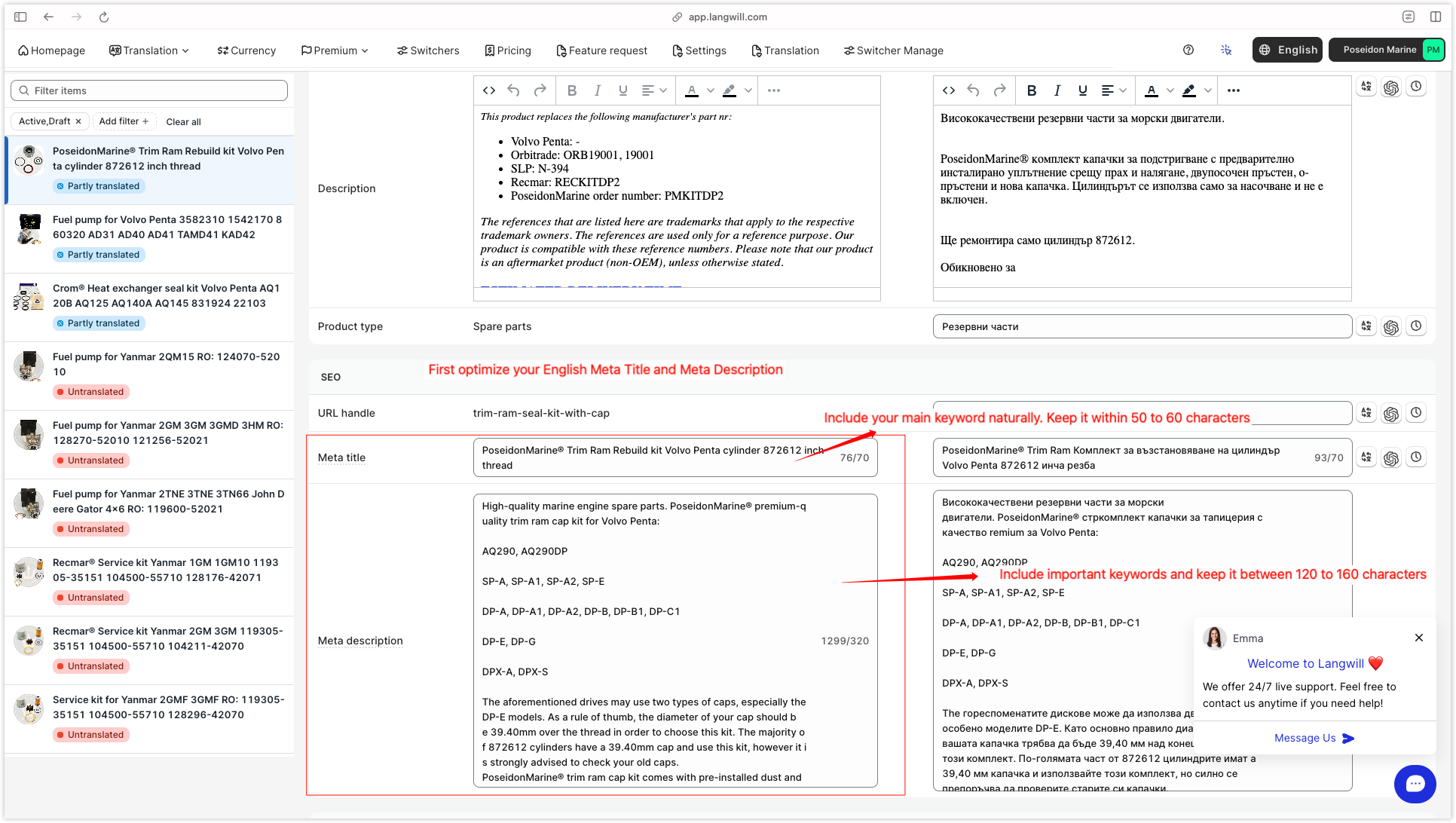Open highlight color dropdown in left editor
This screenshot has width=1456, height=823.
(748, 90)
